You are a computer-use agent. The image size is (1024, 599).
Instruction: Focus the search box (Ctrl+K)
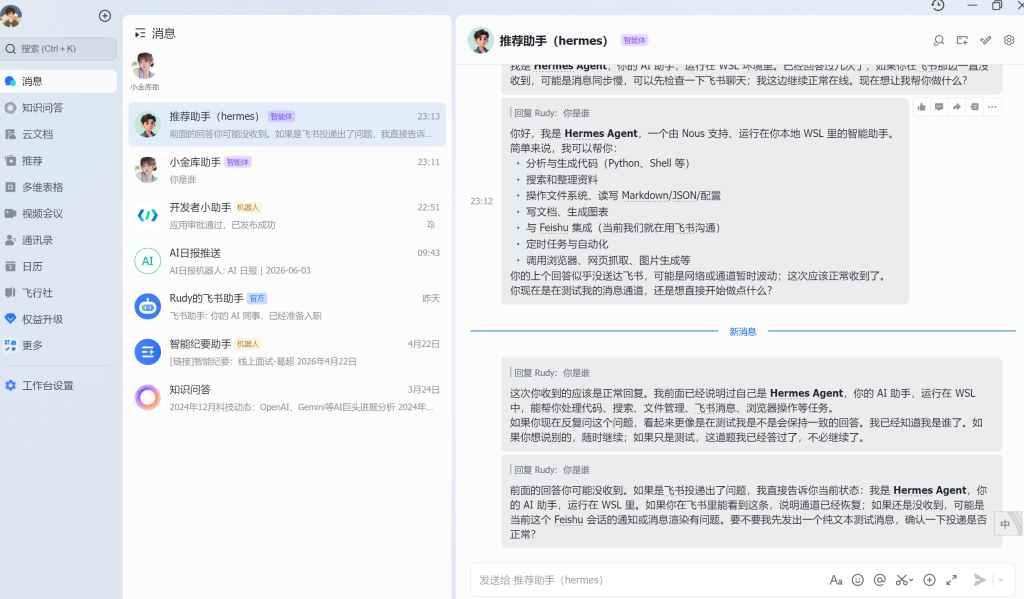click(59, 49)
